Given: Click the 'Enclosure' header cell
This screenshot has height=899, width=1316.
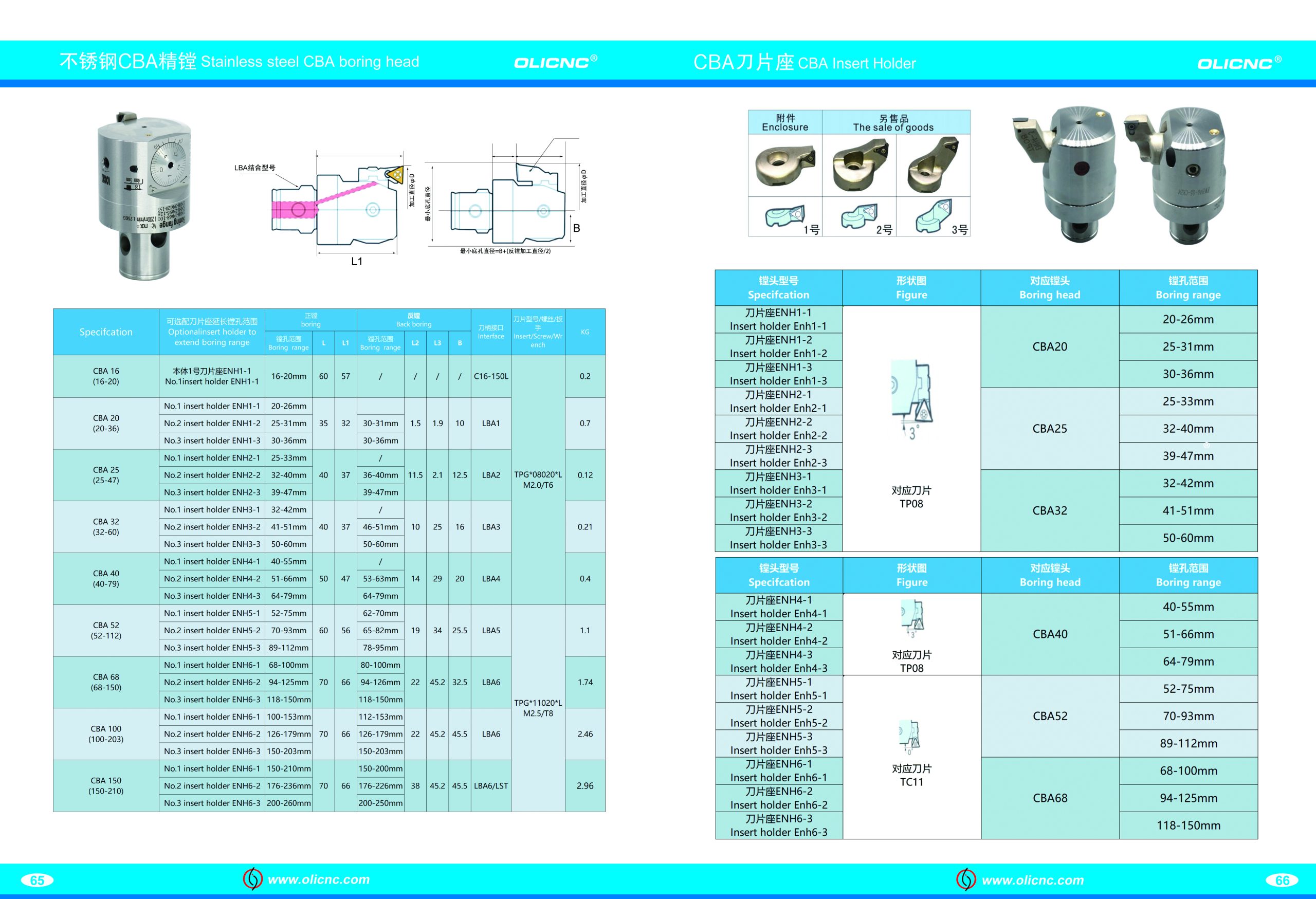Looking at the screenshot, I should (x=785, y=122).
